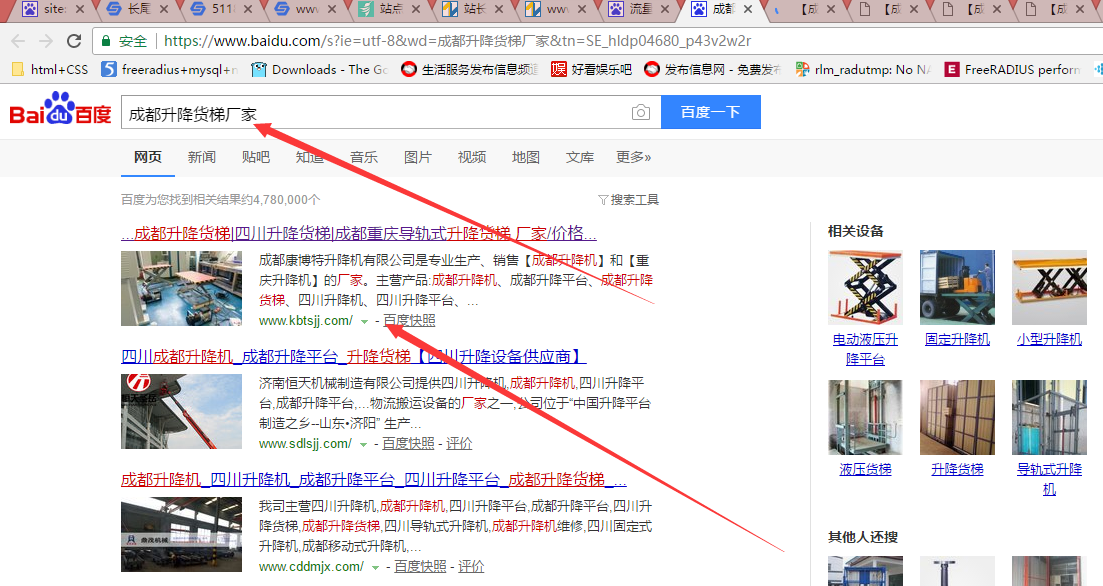Image resolution: width=1103 pixels, height=586 pixels.
Task: Open result '成都升降机_四川升降机' title link
Action: [374, 480]
